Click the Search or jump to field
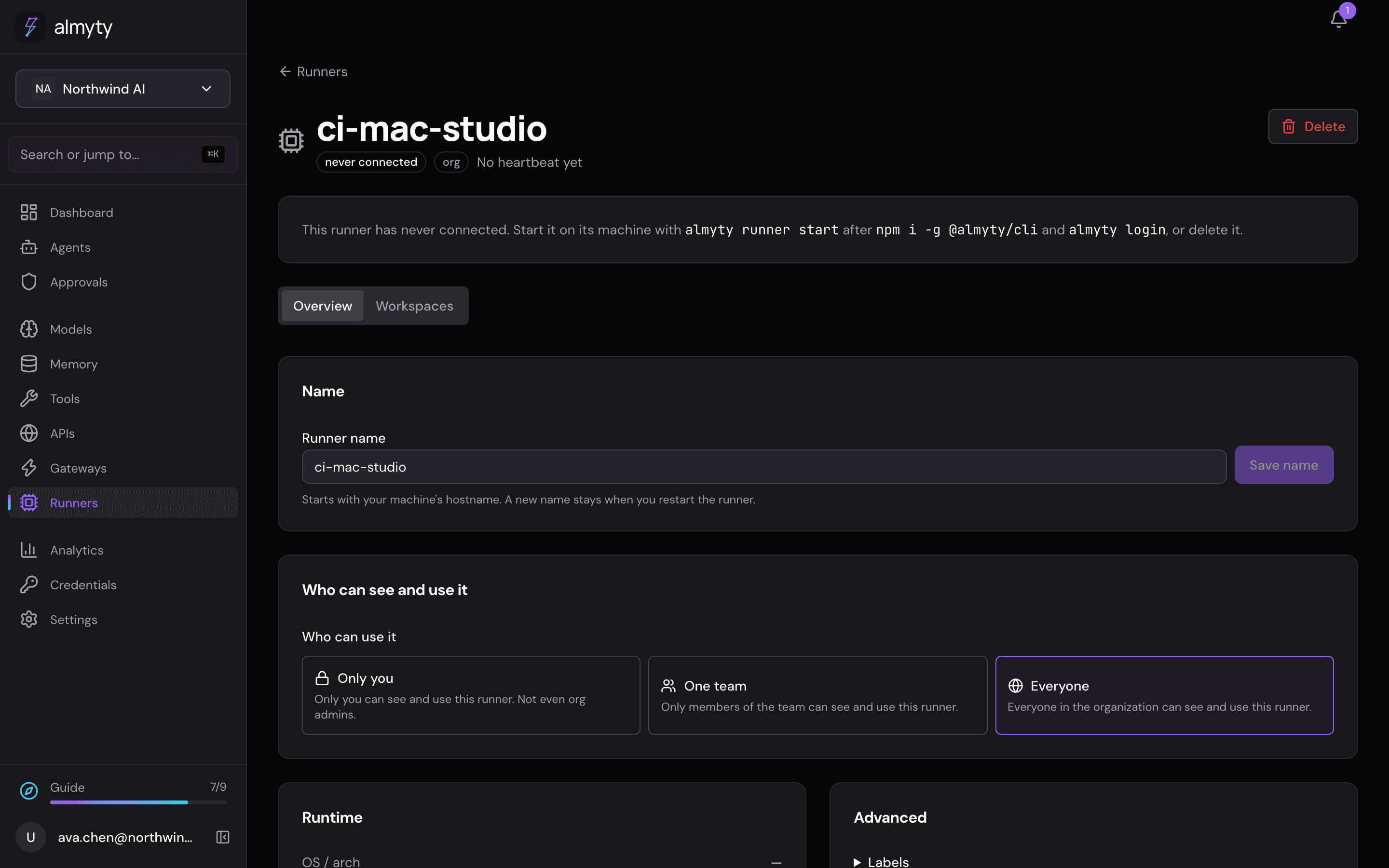Image resolution: width=1389 pixels, height=868 pixels. [123, 154]
